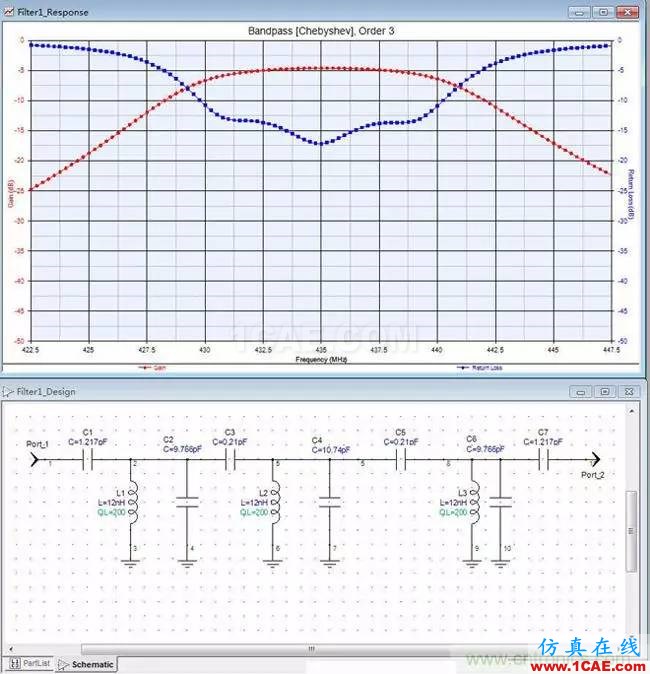
Task: Click the L=12nH label of L1
Action: (112, 502)
